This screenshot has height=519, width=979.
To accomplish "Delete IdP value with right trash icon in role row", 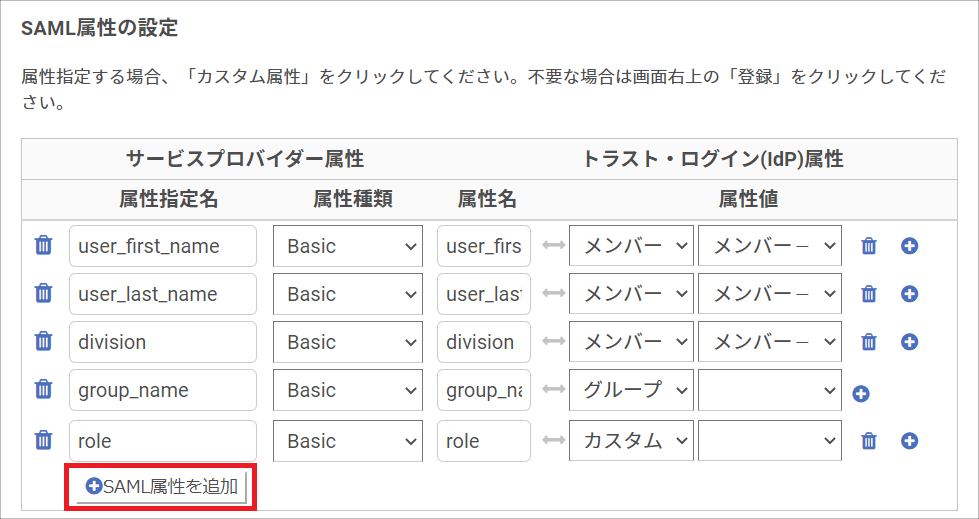I will pos(869,442).
